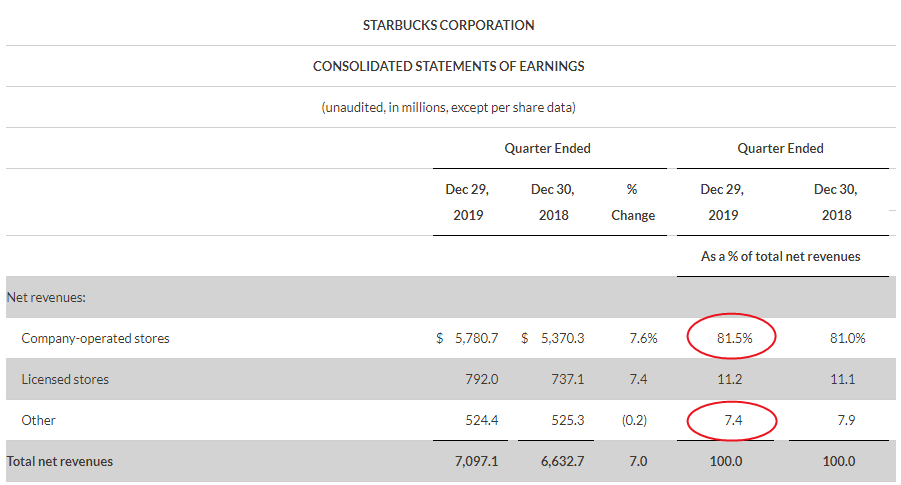Screen dimensions: 901x485
Task: Select the Other row label
Action: [38, 420]
